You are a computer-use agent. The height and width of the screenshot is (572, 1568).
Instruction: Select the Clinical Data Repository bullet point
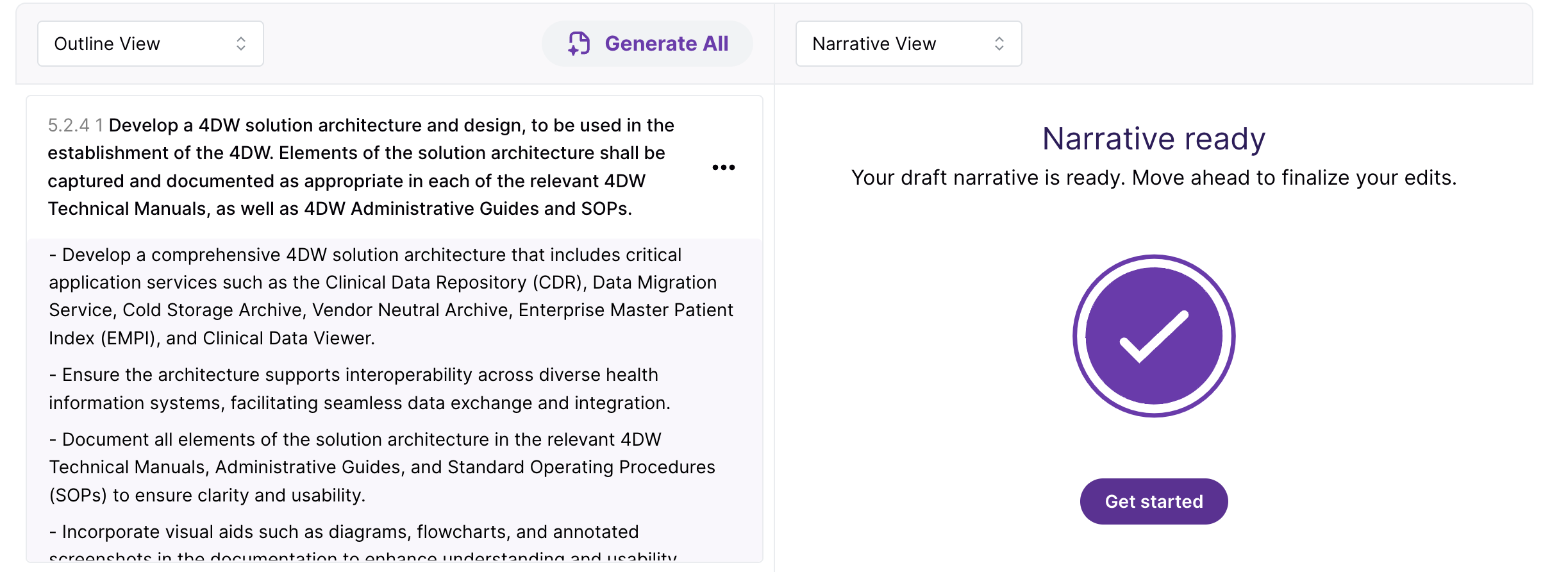click(x=391, y=296)
